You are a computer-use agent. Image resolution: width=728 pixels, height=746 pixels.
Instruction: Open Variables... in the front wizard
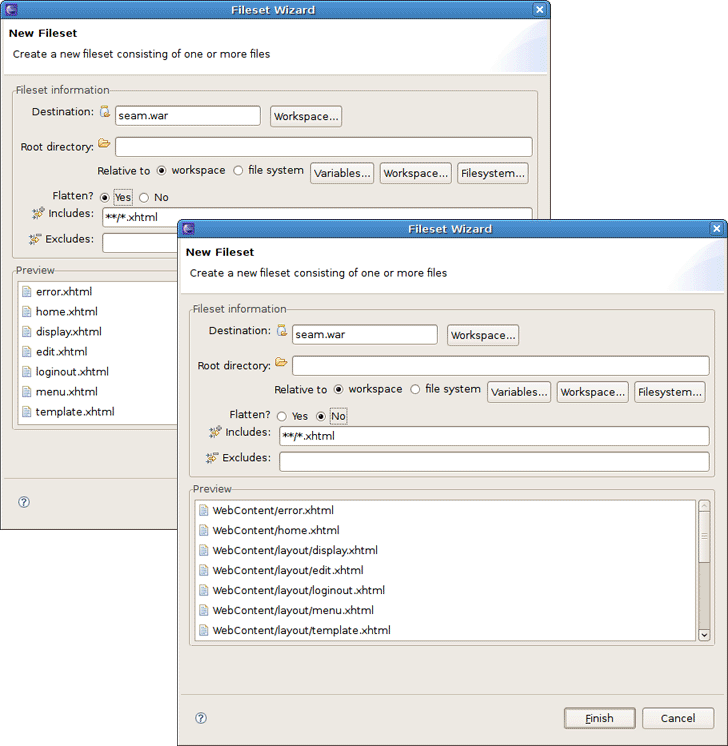pyautogui.click(x=519, y=392)
